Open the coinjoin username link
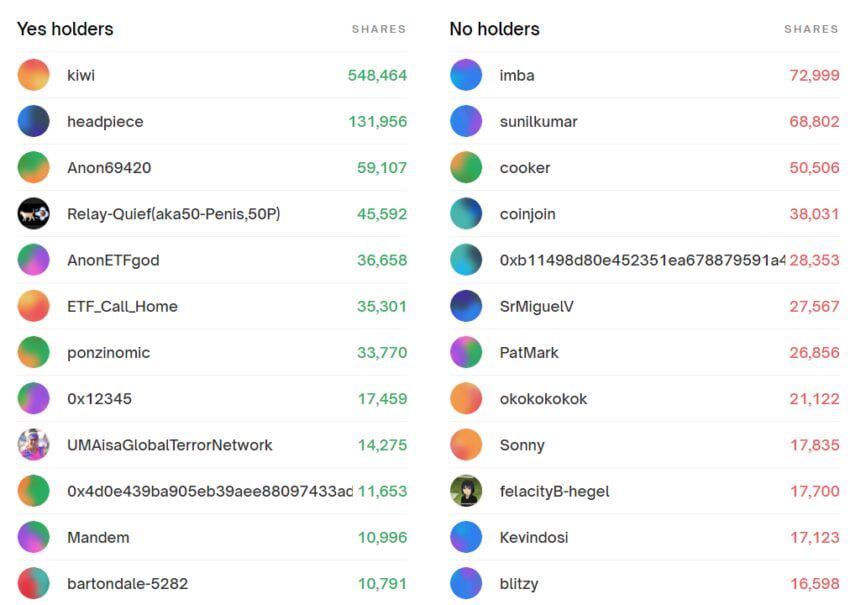 pos(527,214)
